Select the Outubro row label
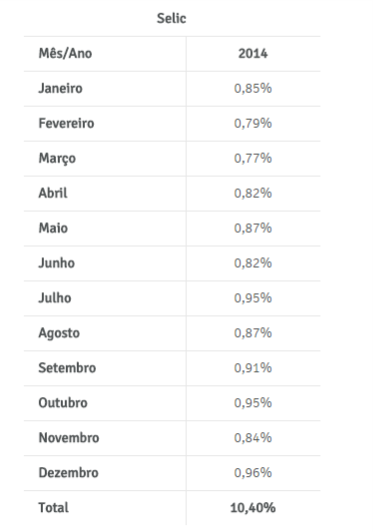Viewport: 373px width, 532px height. click(x=63, y=403)
